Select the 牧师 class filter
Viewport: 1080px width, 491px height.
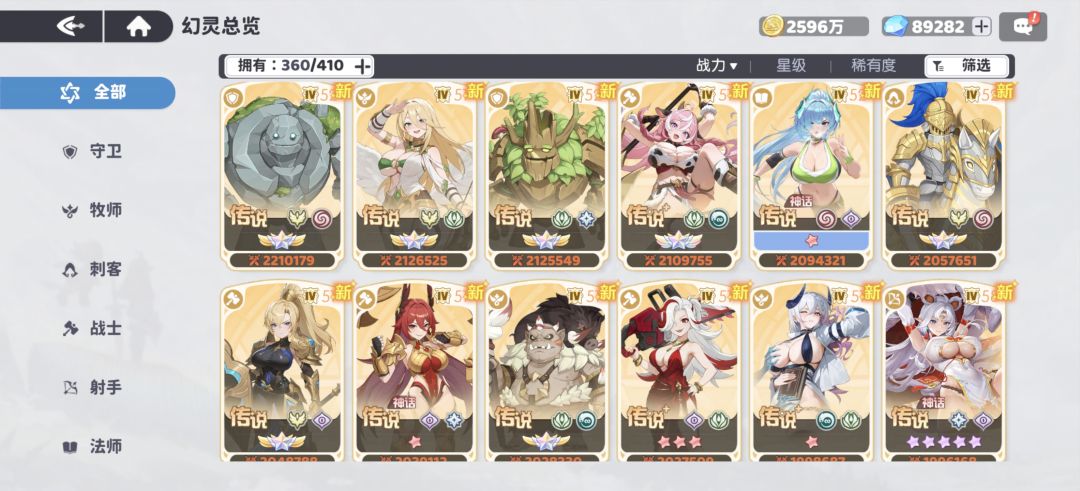point(92,211)
